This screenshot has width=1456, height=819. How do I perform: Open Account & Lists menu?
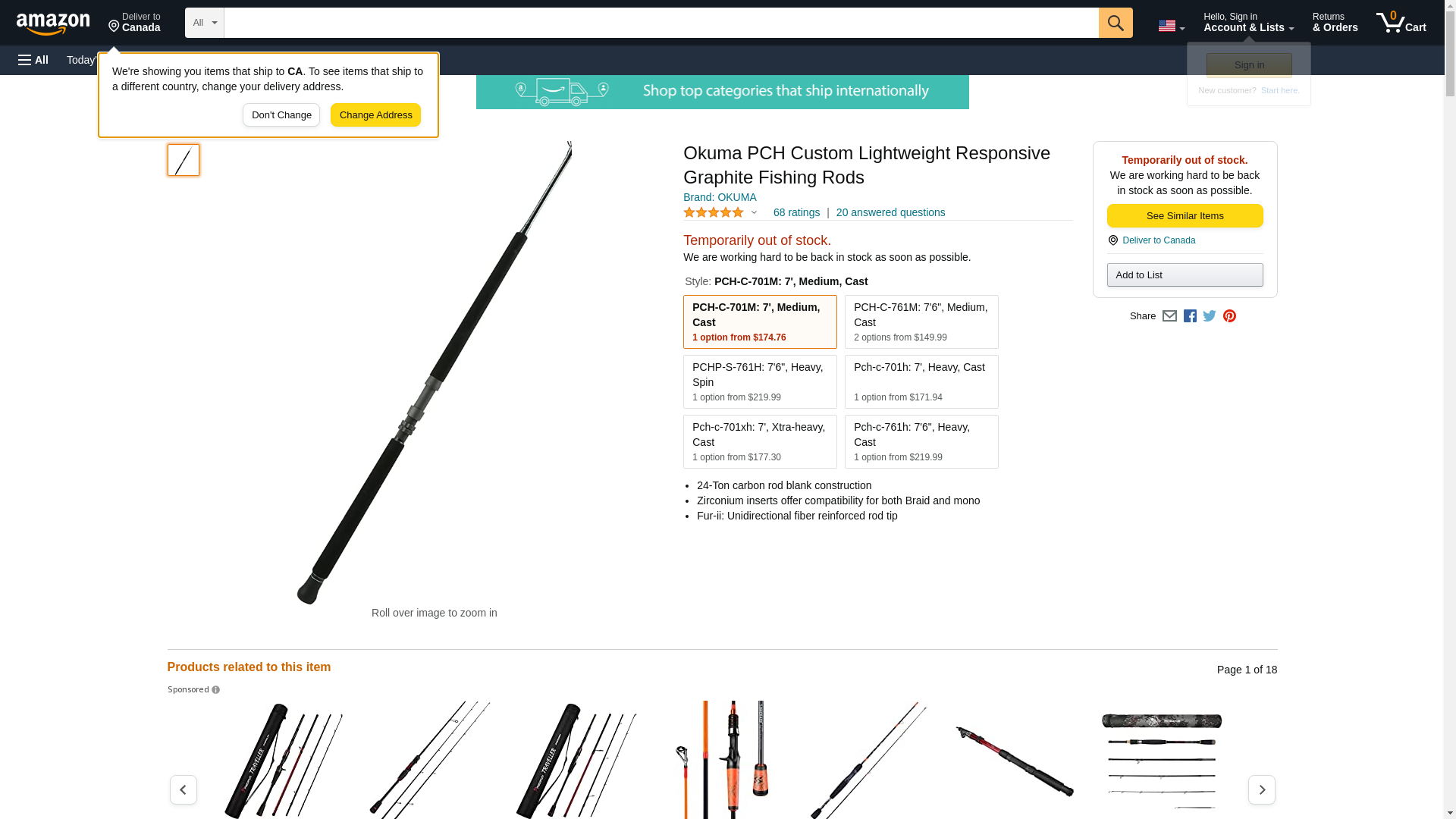coord(1248,23)
